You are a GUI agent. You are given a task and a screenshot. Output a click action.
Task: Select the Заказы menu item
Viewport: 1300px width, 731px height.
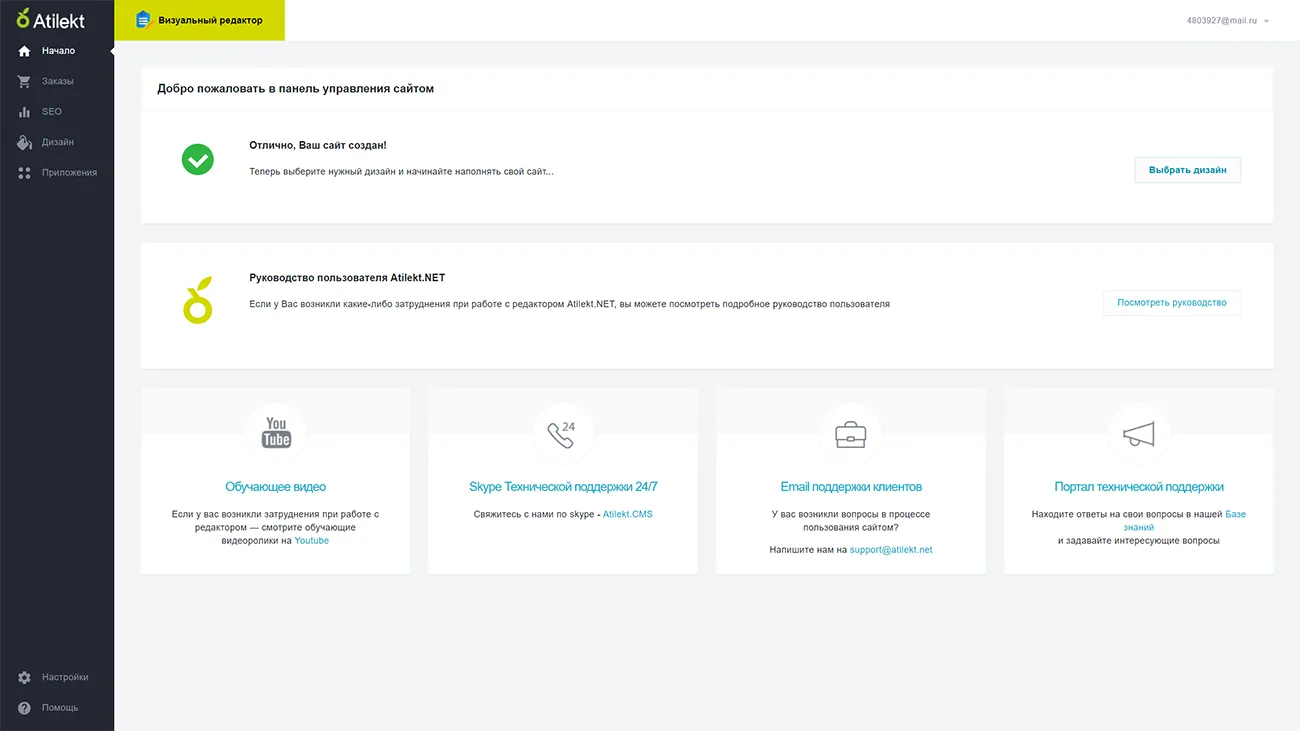57,81
